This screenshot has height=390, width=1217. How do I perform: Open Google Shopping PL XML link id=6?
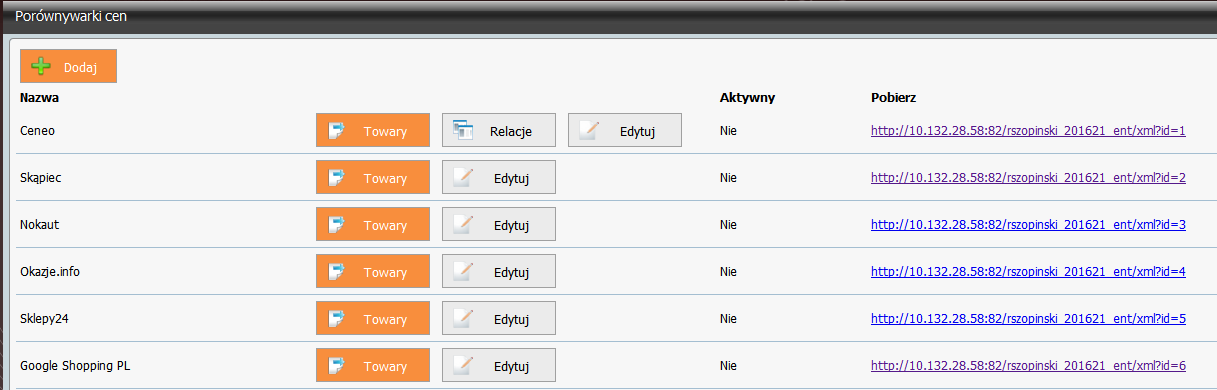click(x=1028, y=366)
